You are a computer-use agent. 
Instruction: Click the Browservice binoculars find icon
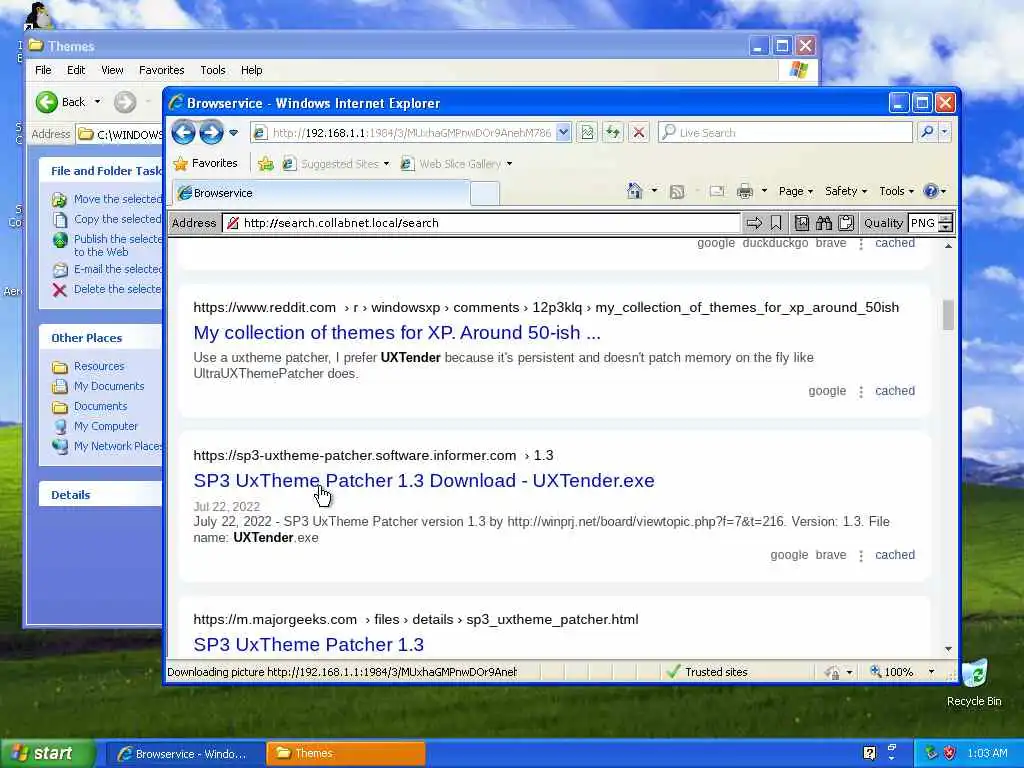point(824,223)
